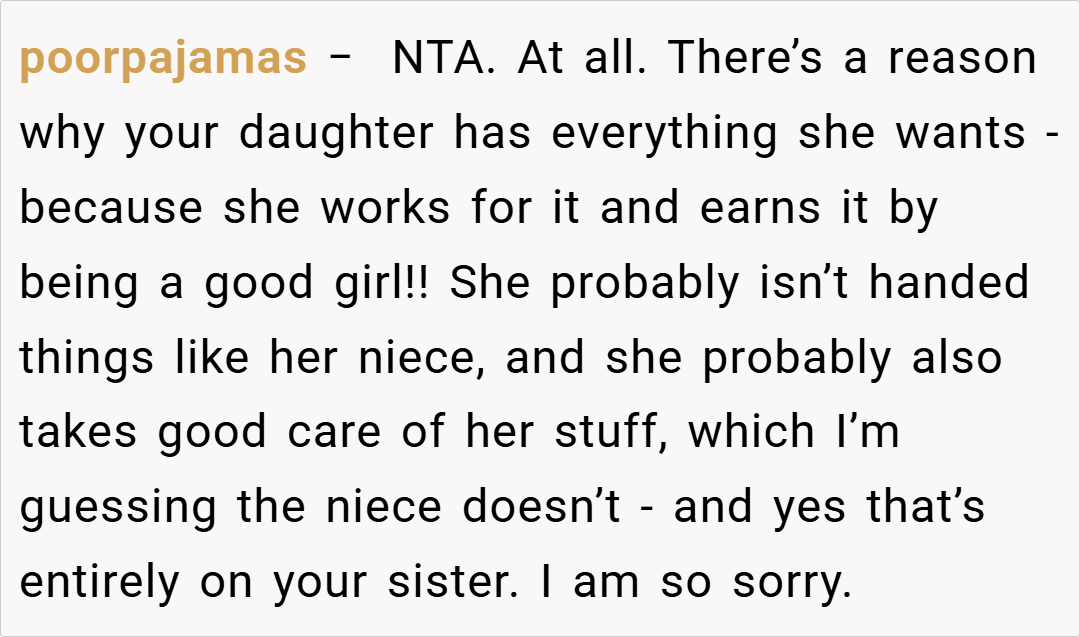Click the word 'because' starting the third line
Viewport: 1079px width, 637px height.
click(x=112, y=208)
